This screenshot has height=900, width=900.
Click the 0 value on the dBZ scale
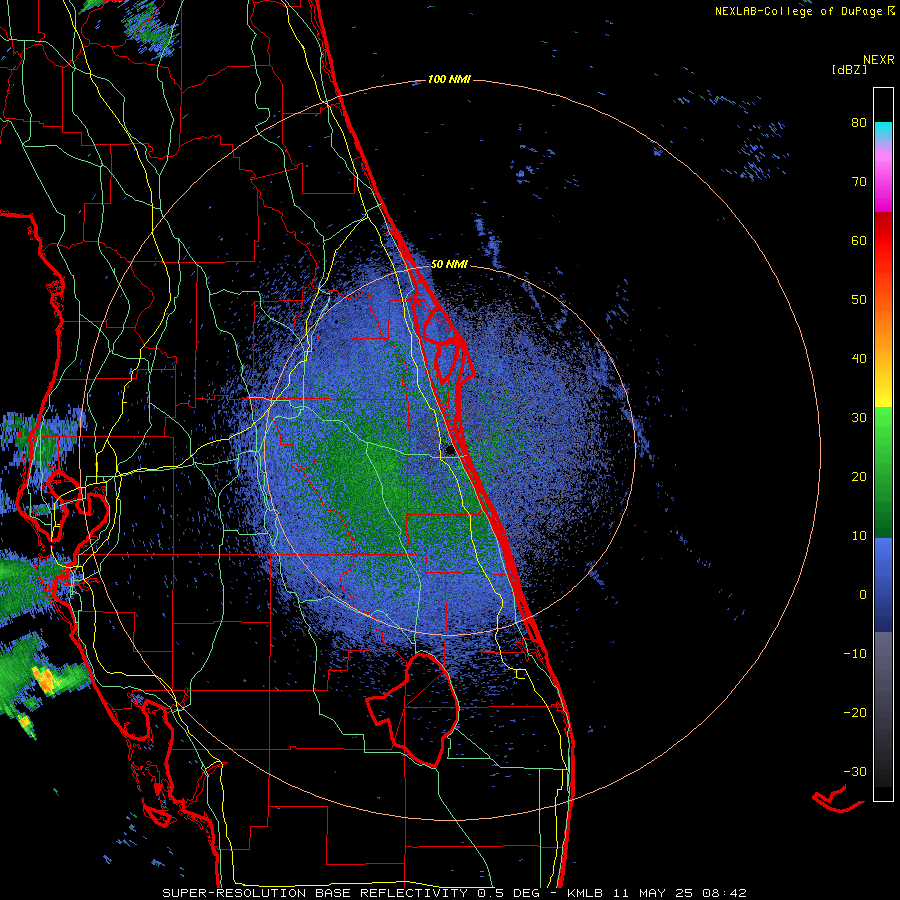coord(863,595)
